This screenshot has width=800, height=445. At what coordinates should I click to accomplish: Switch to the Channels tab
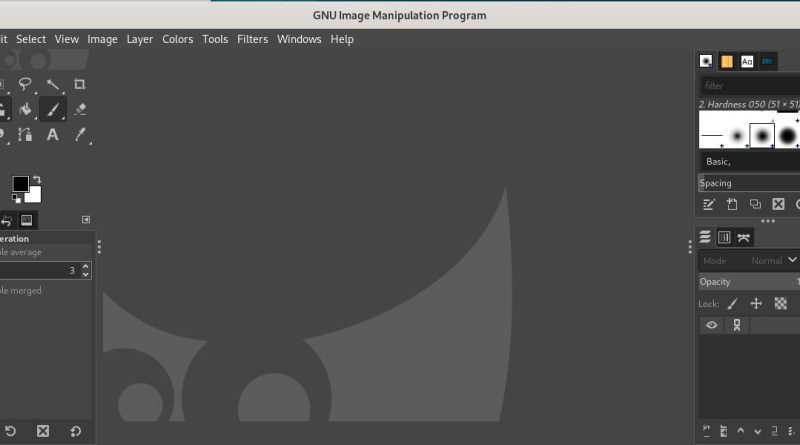point(724,237)
